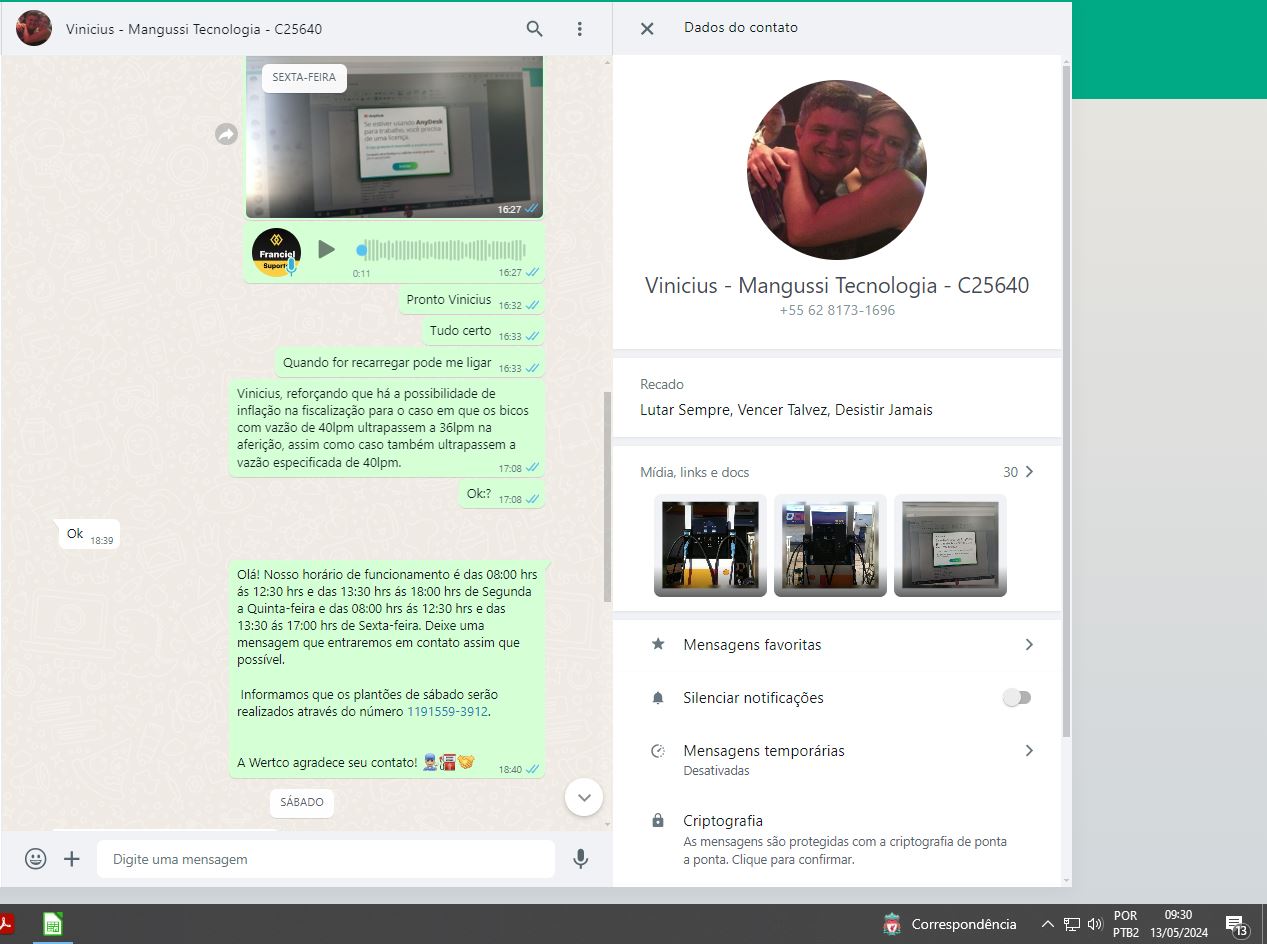The image size is (1267, 944).
Task: Click the Mensagens favoritas star icon
Action: click(657, 645)
